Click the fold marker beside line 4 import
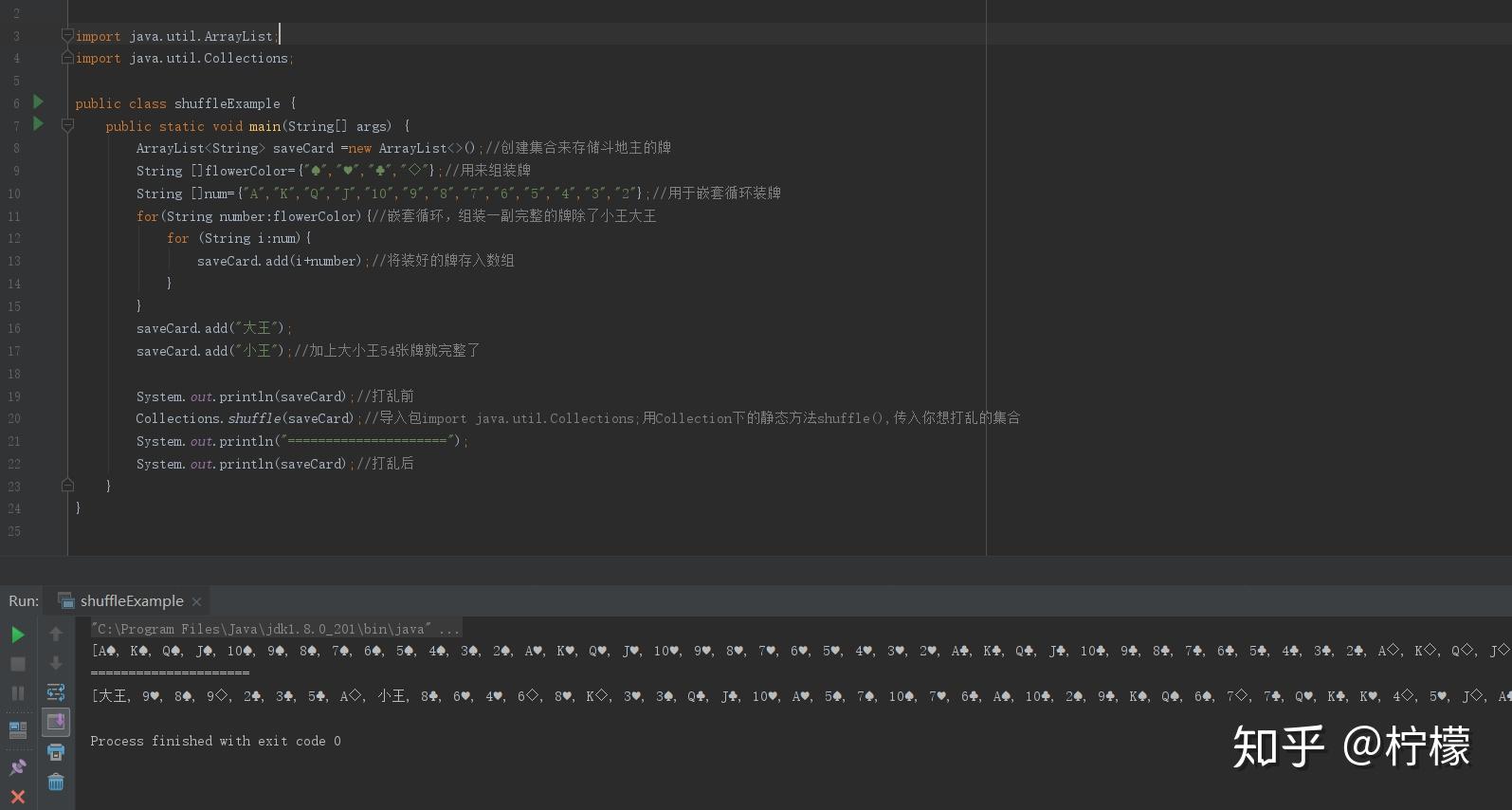 (x=67, y=58)
